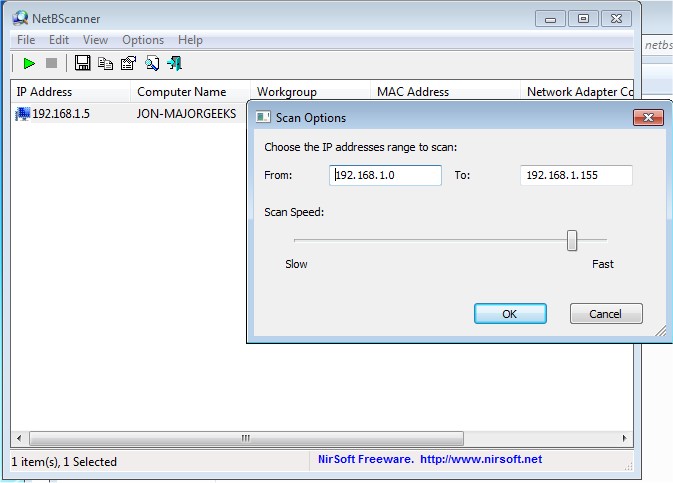This screenshot has height=483, width=673.
Task: Cancel the Scan Options dialog
Action: (x=606, y=314)
